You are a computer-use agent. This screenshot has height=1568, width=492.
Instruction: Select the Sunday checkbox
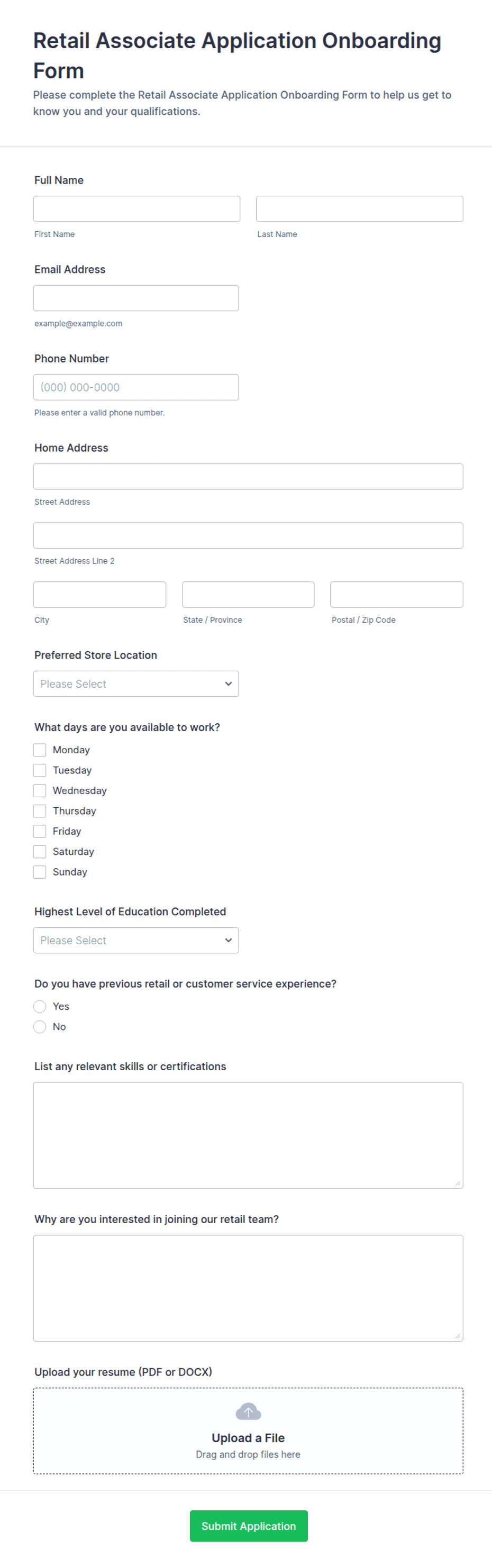pos(40,872)
